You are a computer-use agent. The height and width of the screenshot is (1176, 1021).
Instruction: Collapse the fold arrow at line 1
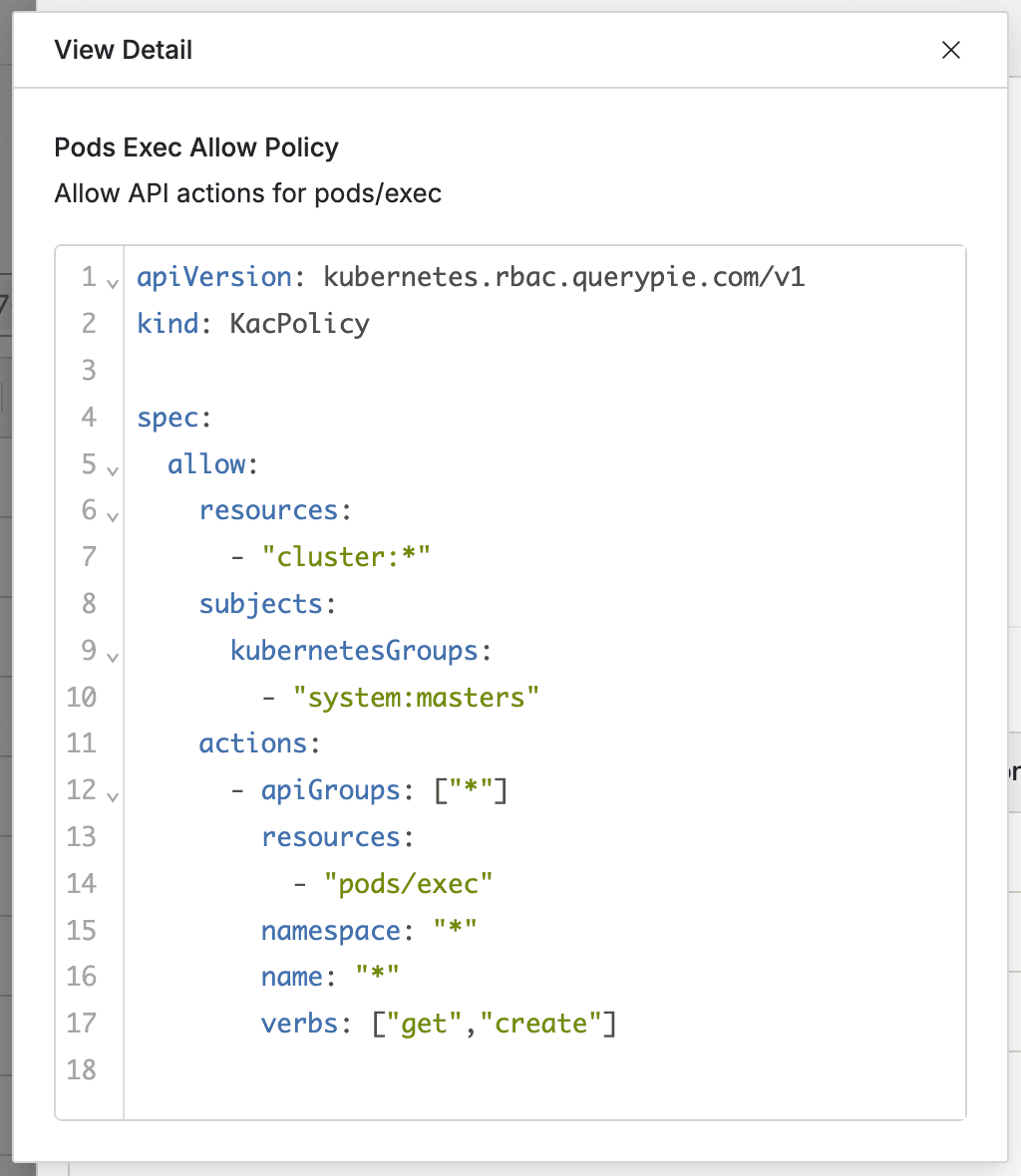[113, 282]
